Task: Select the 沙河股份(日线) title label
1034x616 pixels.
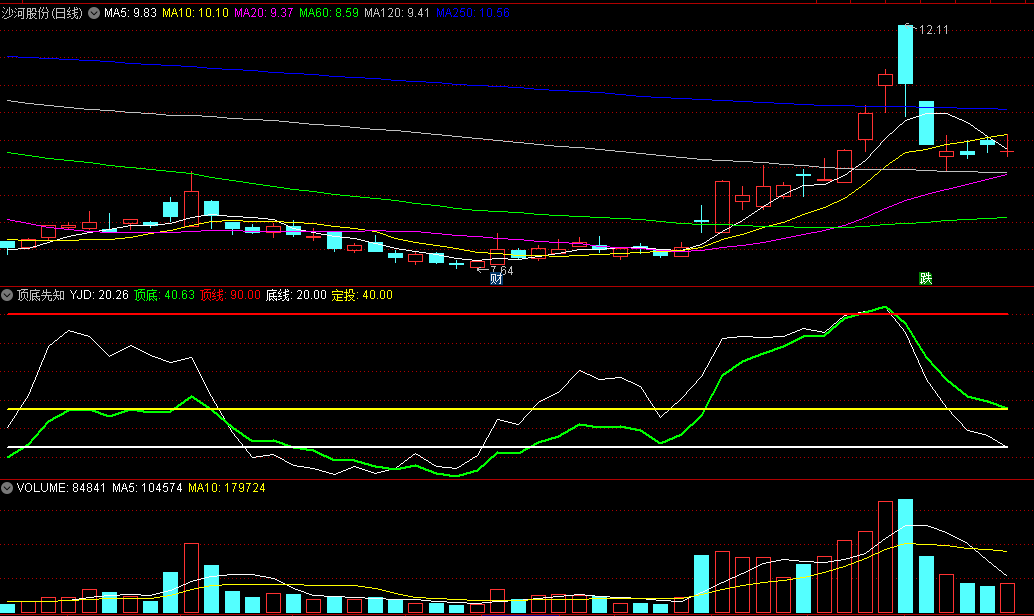Action: pos(43,13)
